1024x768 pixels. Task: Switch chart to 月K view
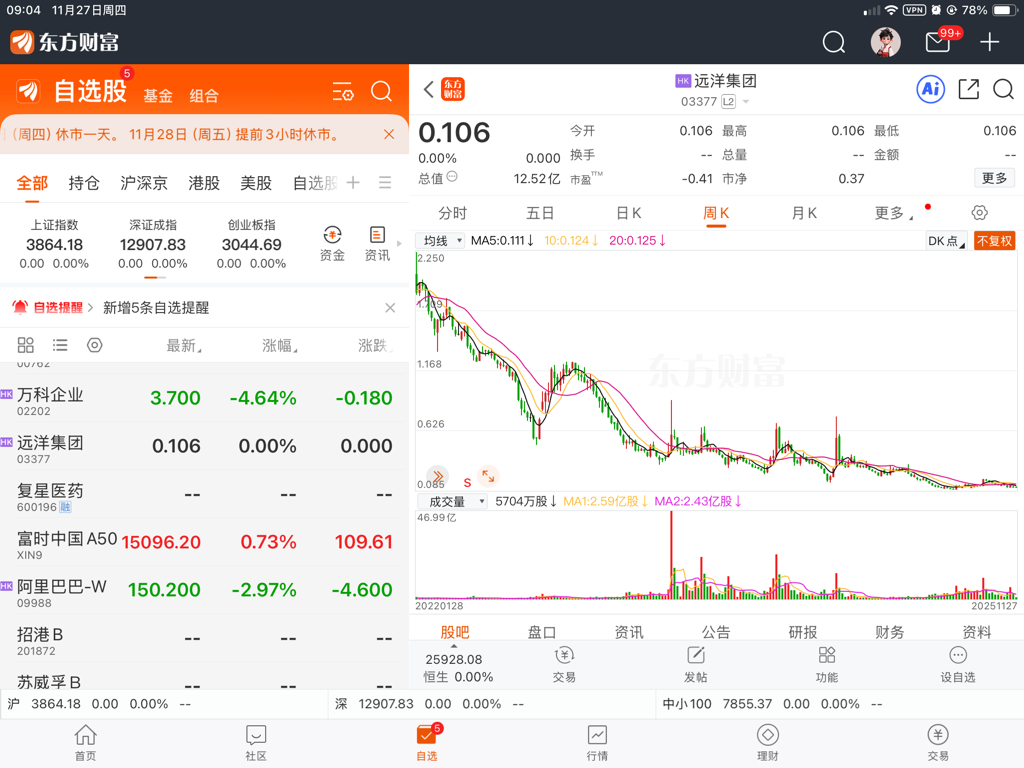pyautogui.click(x=804, y=213)
